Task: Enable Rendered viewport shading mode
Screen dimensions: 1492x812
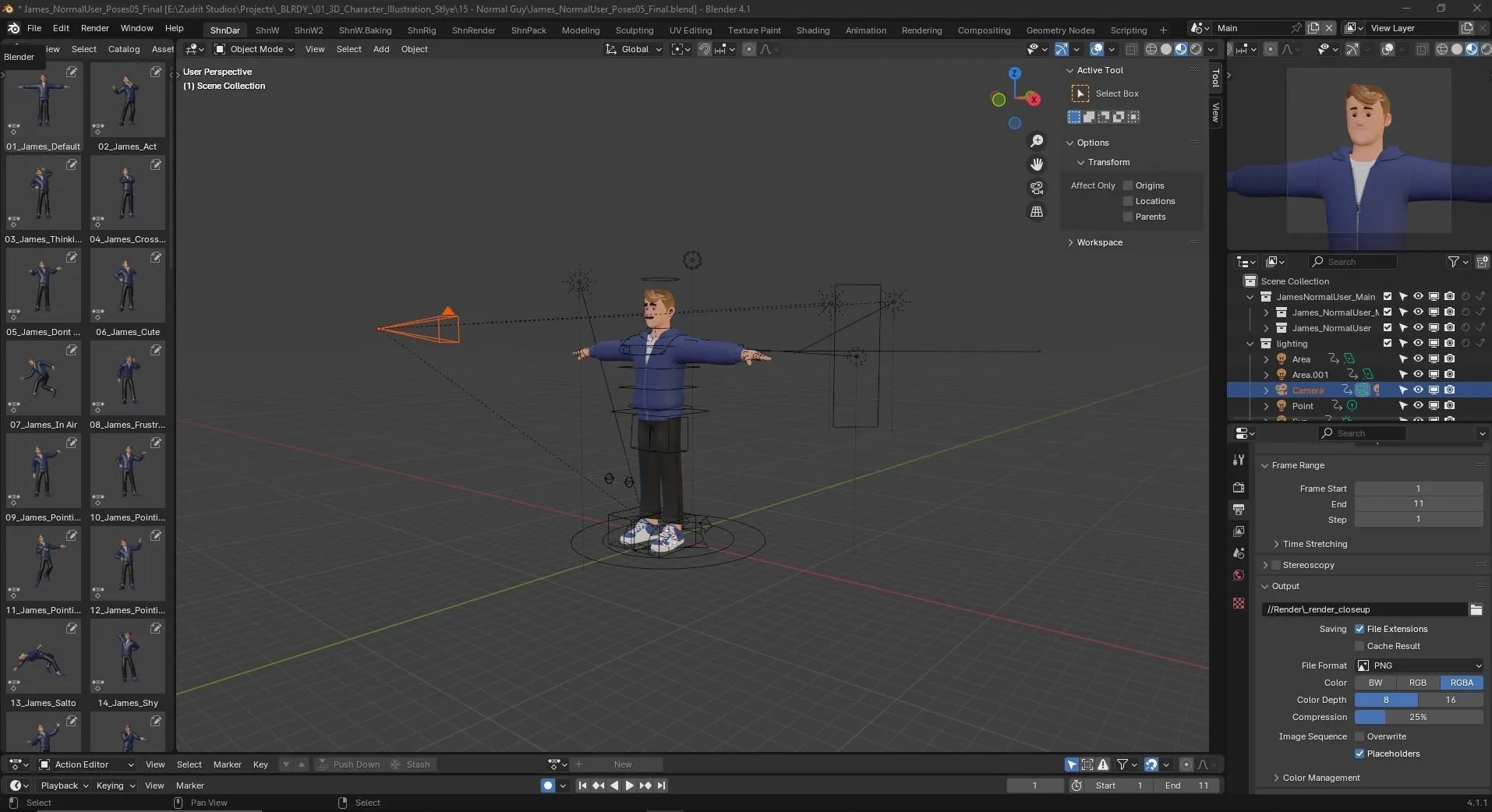Action: (1196, 49)
